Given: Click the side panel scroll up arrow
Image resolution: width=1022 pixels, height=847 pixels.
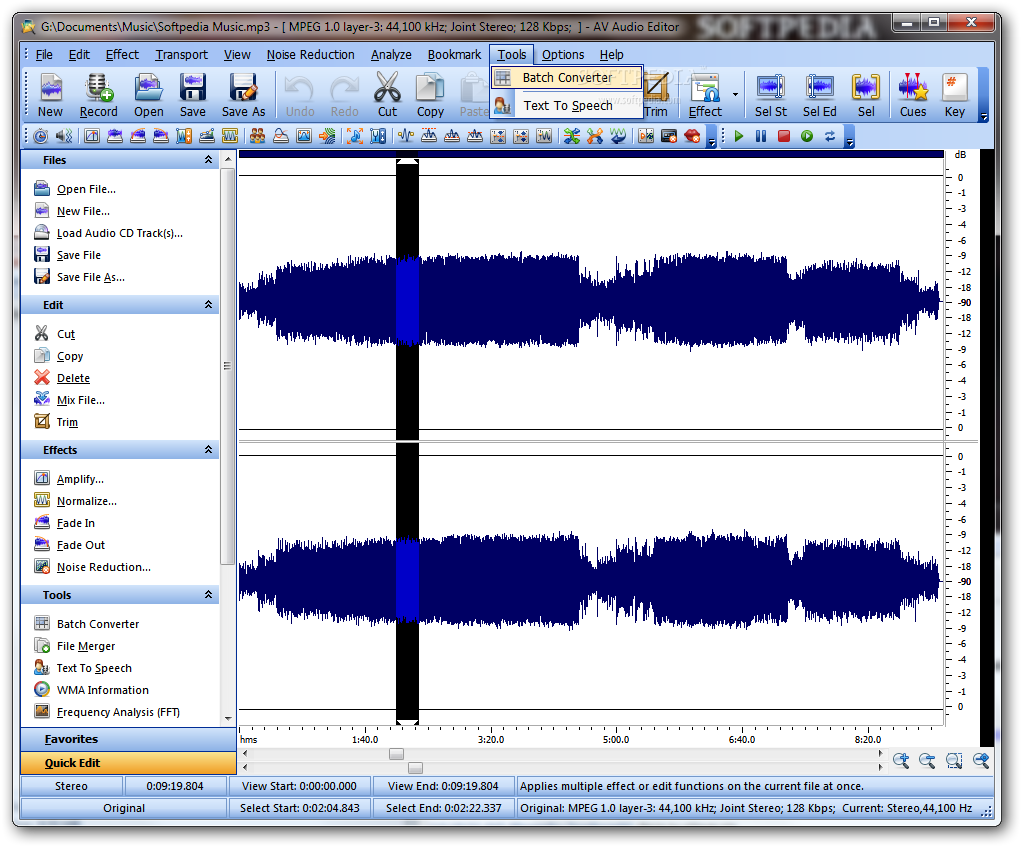Looking at the screenshot, I should coord(227,159).
